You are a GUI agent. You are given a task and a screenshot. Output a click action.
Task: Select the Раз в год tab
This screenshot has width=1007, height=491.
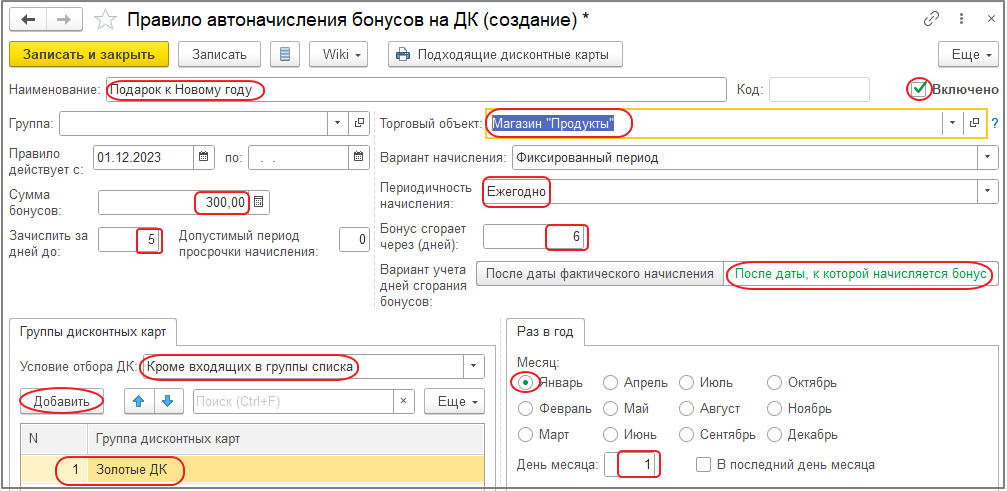tap(546, 331)
